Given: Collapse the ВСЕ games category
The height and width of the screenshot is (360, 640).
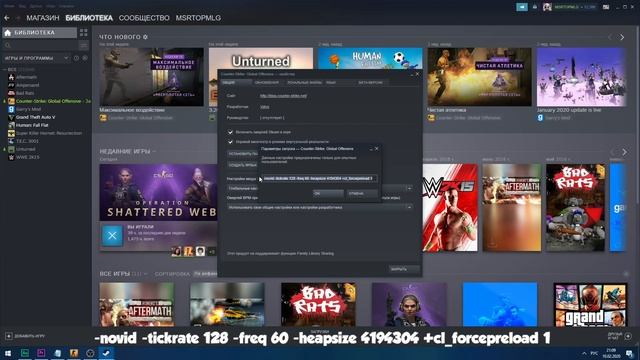Looking at the screenshot, I should [x=5, y=70].
